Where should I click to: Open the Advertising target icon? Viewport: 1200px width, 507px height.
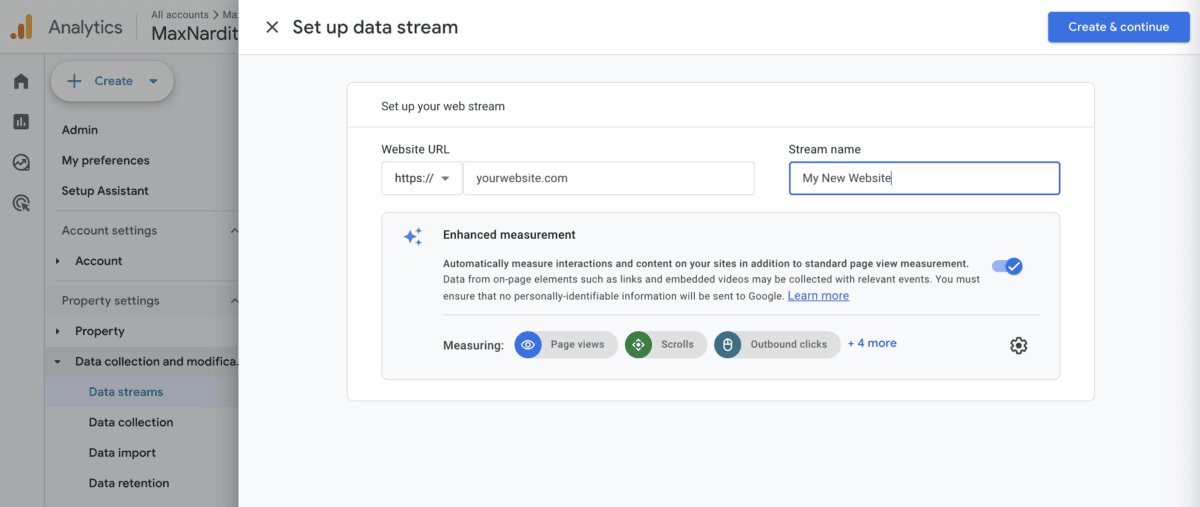[21, 203]
